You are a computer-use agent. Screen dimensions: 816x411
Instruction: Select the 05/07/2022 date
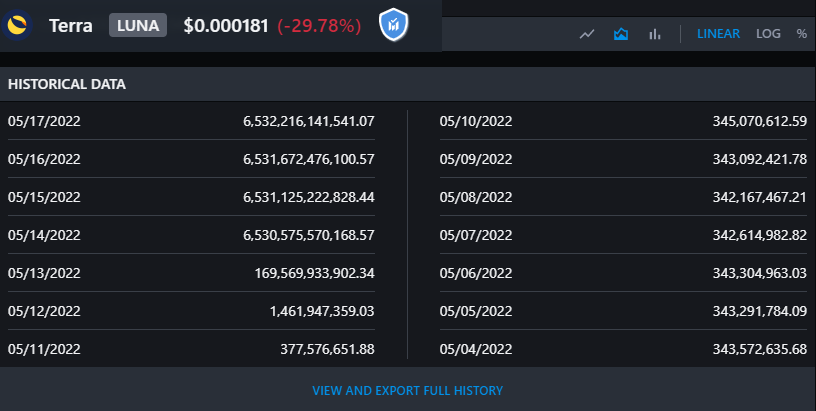pos(476,235)
